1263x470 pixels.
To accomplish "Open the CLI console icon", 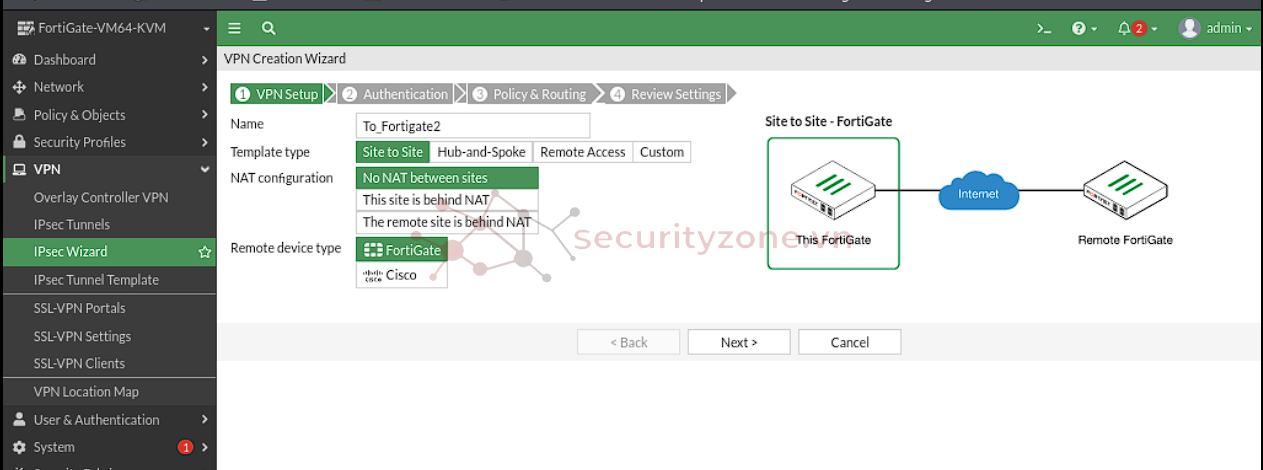I will tap(1044, 29).
